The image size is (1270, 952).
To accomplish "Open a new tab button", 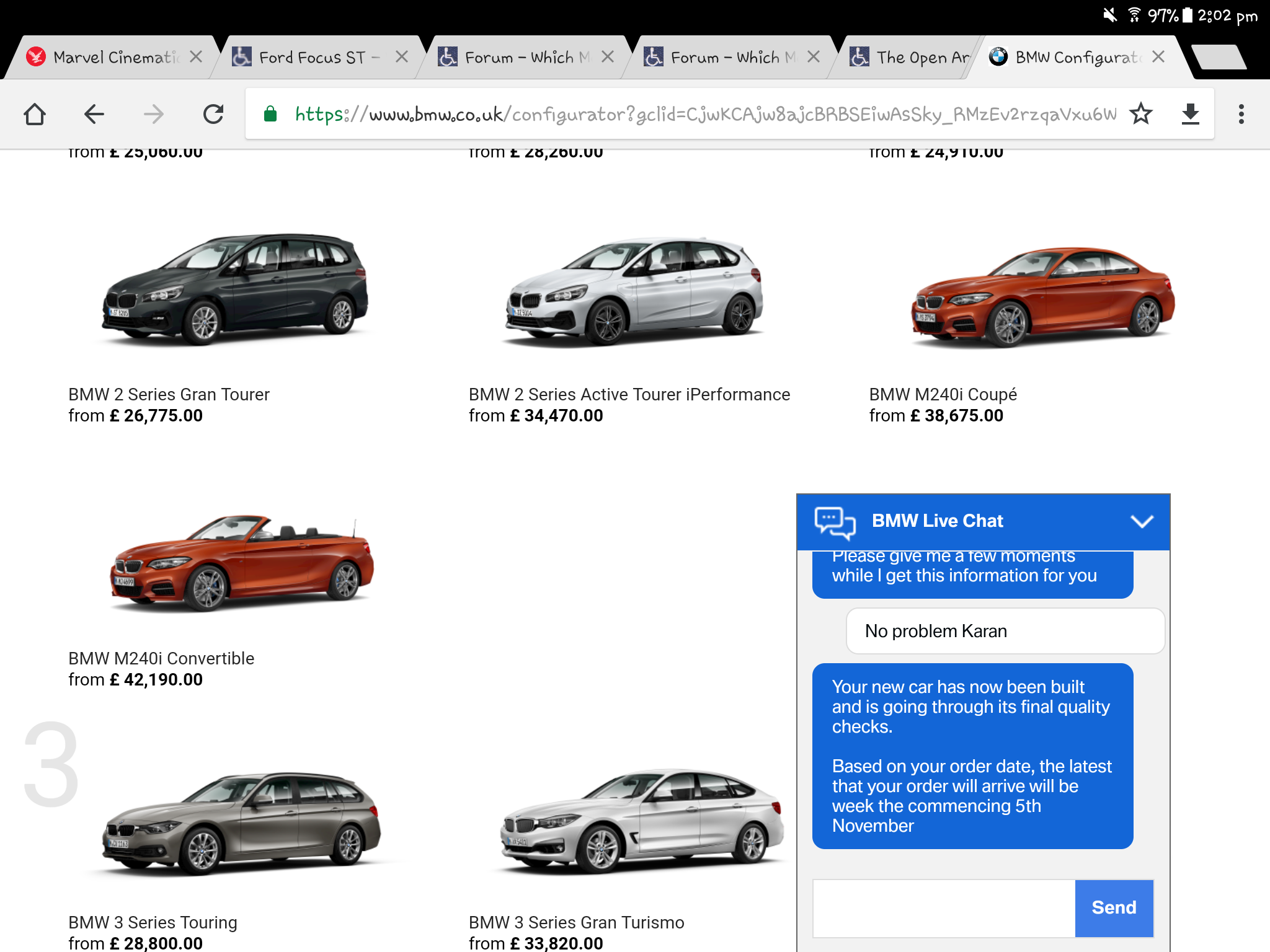I will click(1219, 58).
